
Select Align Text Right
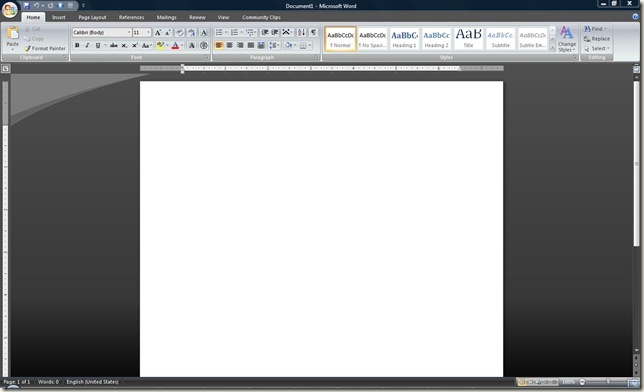(x=240, y=45)
